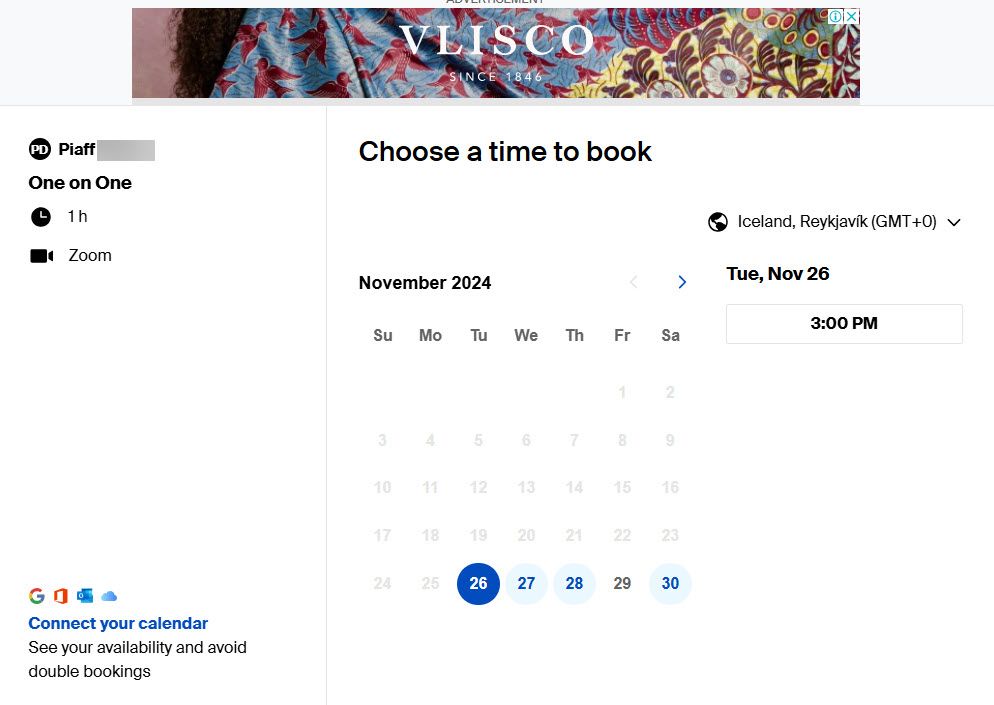Click the highlighted November 26 date

[x=478, y=583]
